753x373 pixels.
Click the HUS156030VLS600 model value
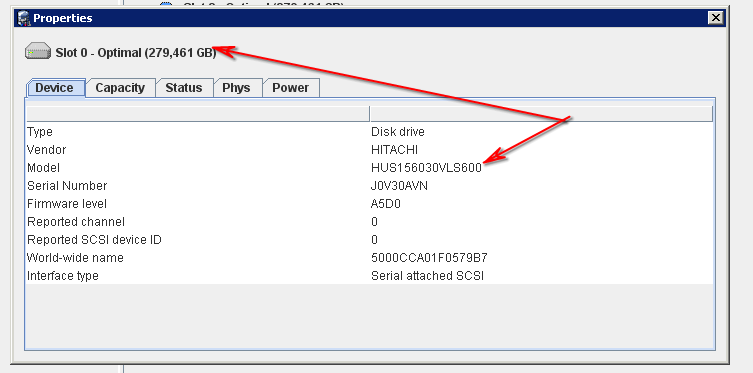point(426,168)
